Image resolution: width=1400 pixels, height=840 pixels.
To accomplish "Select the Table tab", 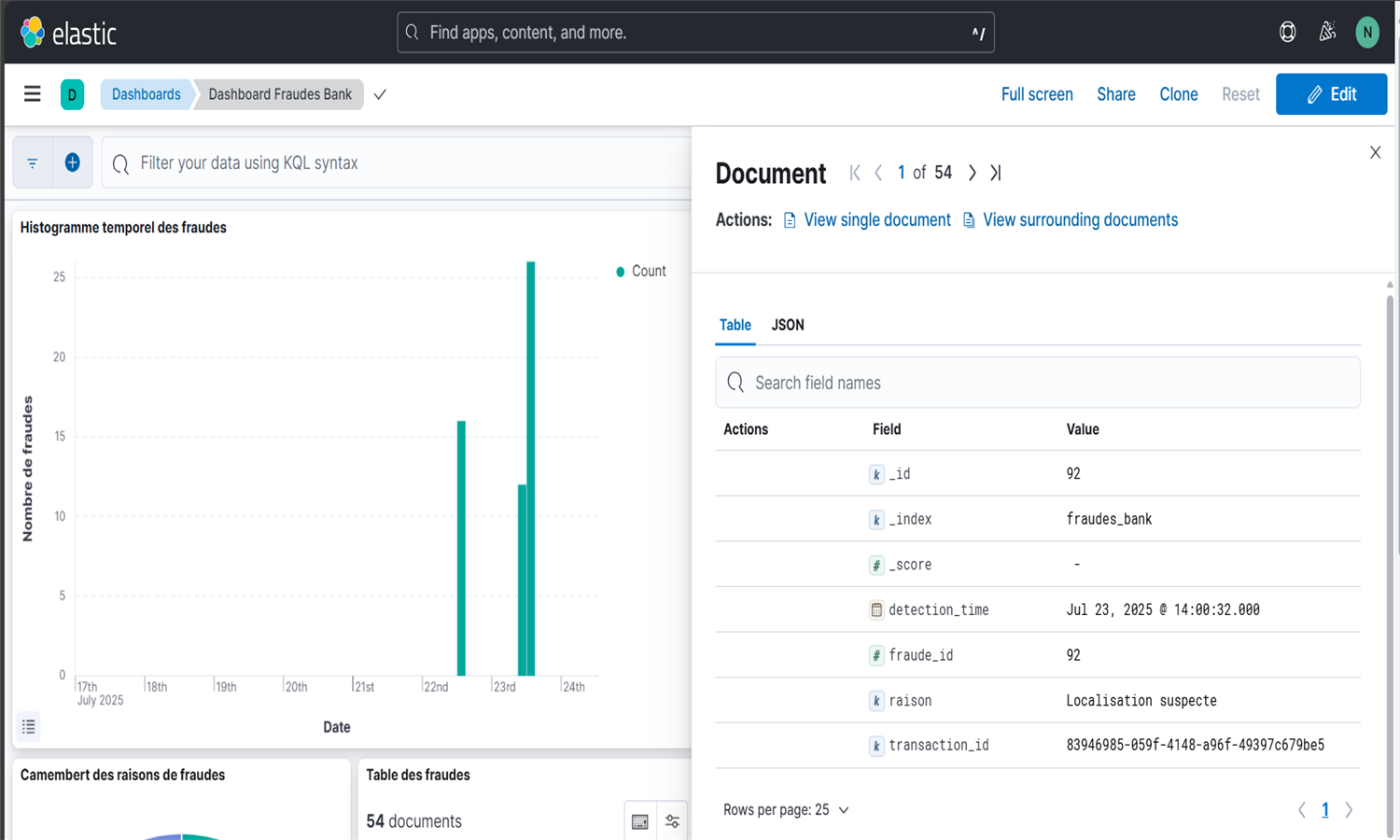I will (735, 325).
